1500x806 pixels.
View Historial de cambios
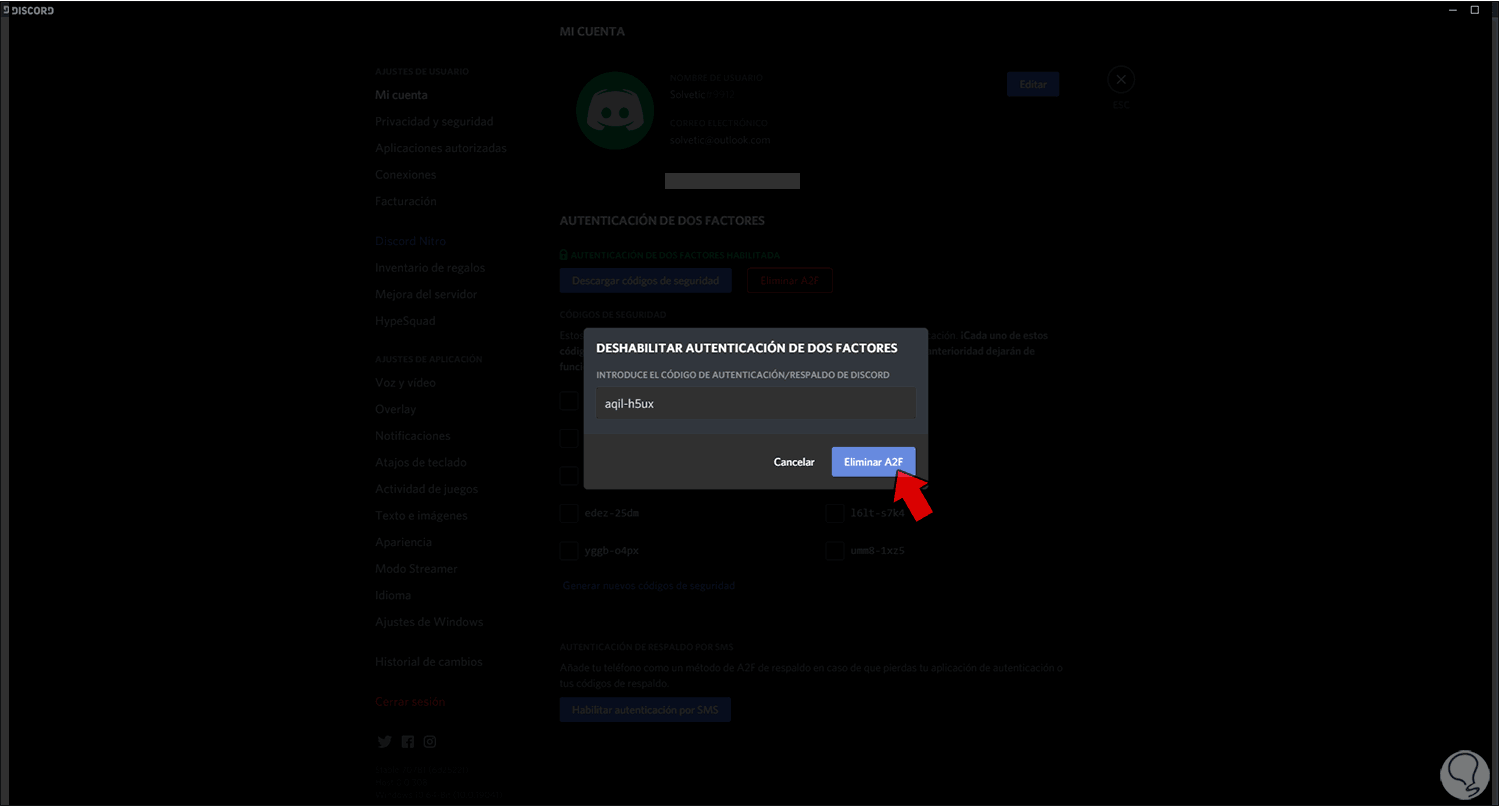(429, 662)
